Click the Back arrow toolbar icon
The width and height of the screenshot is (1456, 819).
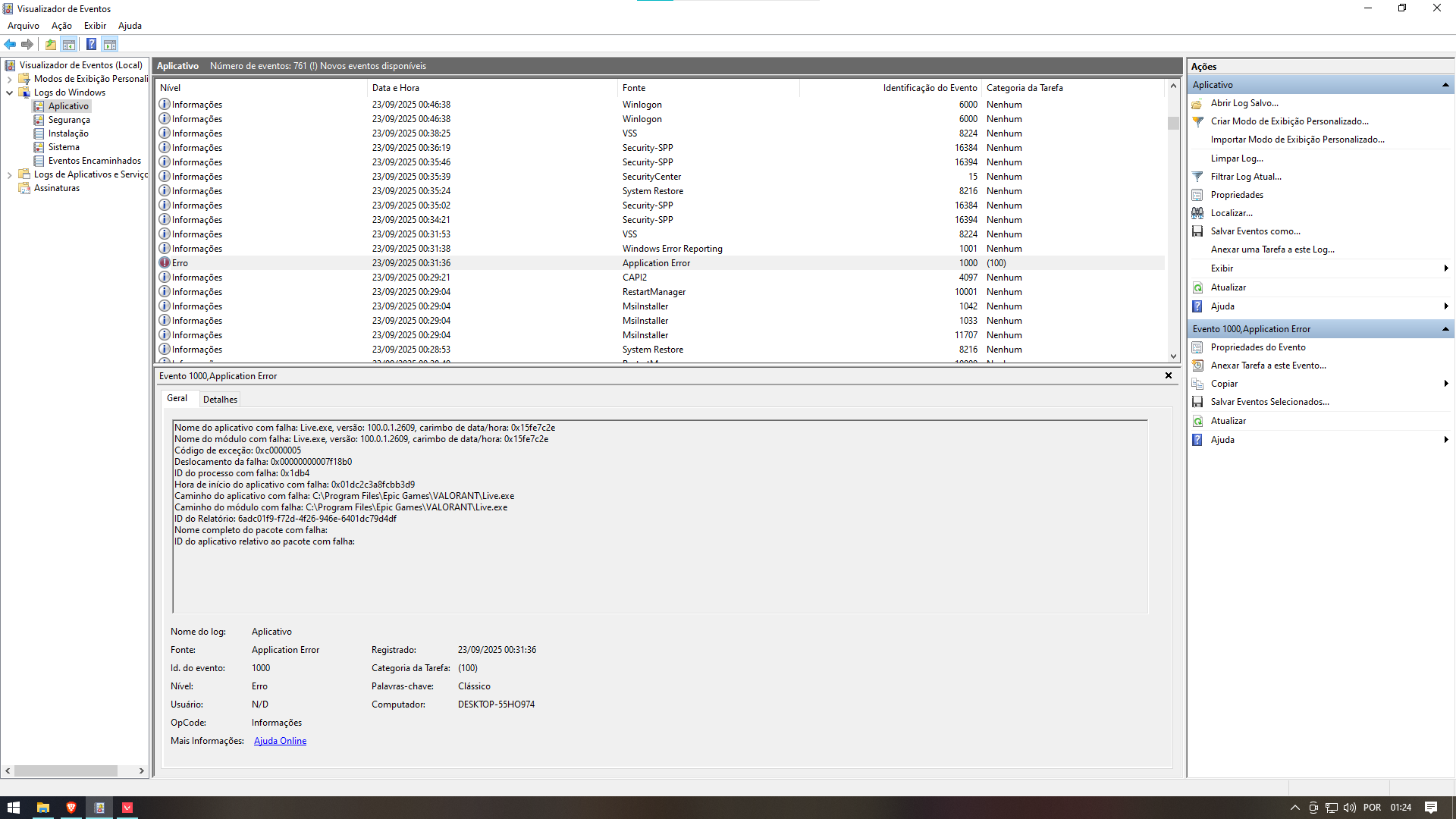pos(10,44)
